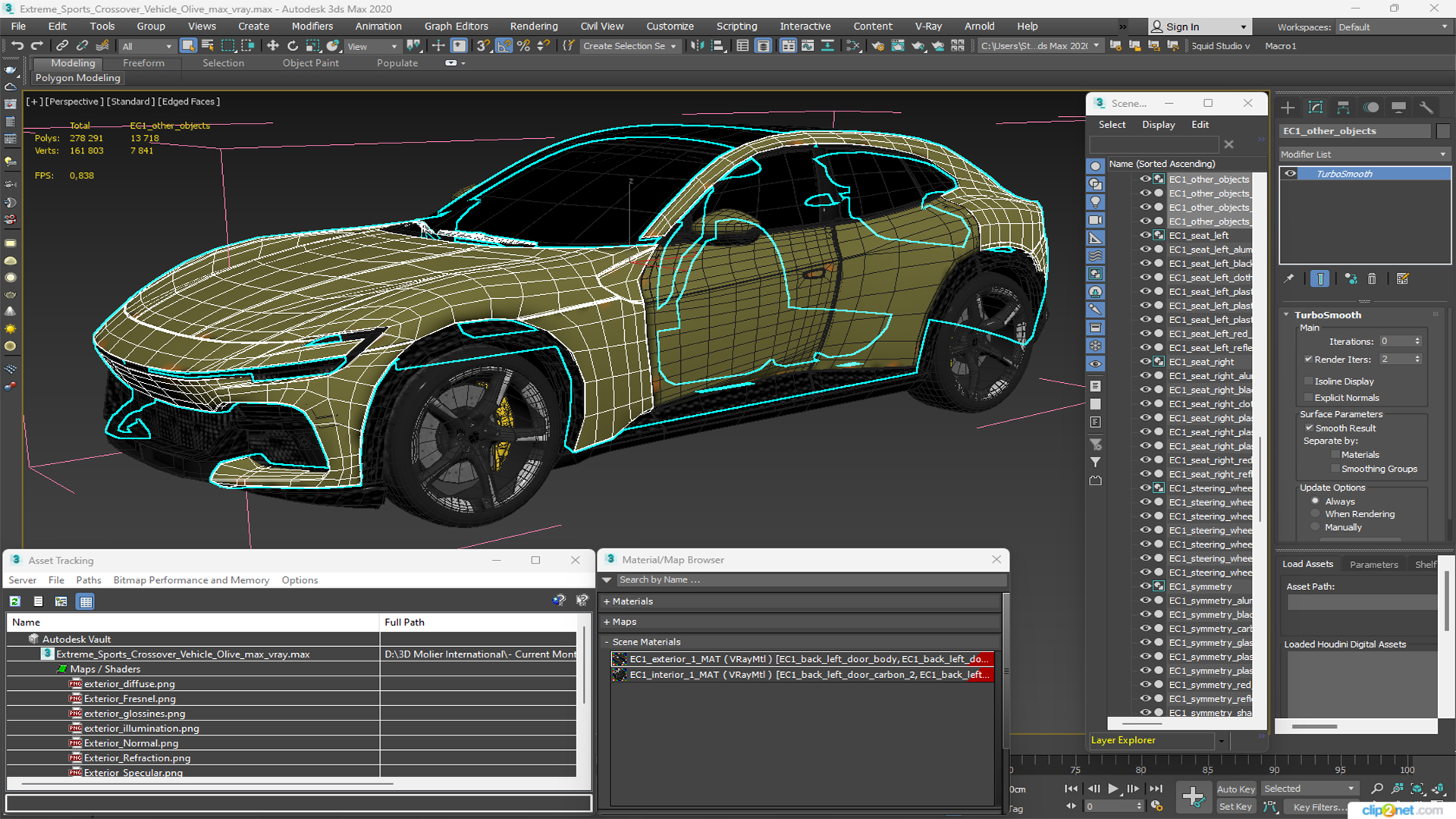Open the Hierarchy command panel tab
The width and height of the screenshot is (1456, 819).
click(1343, 107)
